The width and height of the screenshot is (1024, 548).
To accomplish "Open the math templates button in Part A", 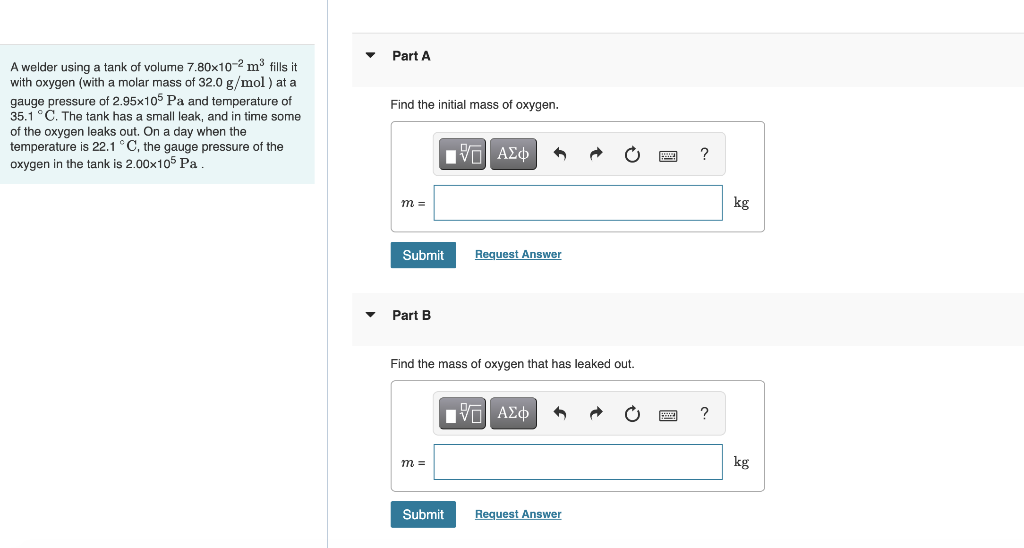I will [462, 154].
